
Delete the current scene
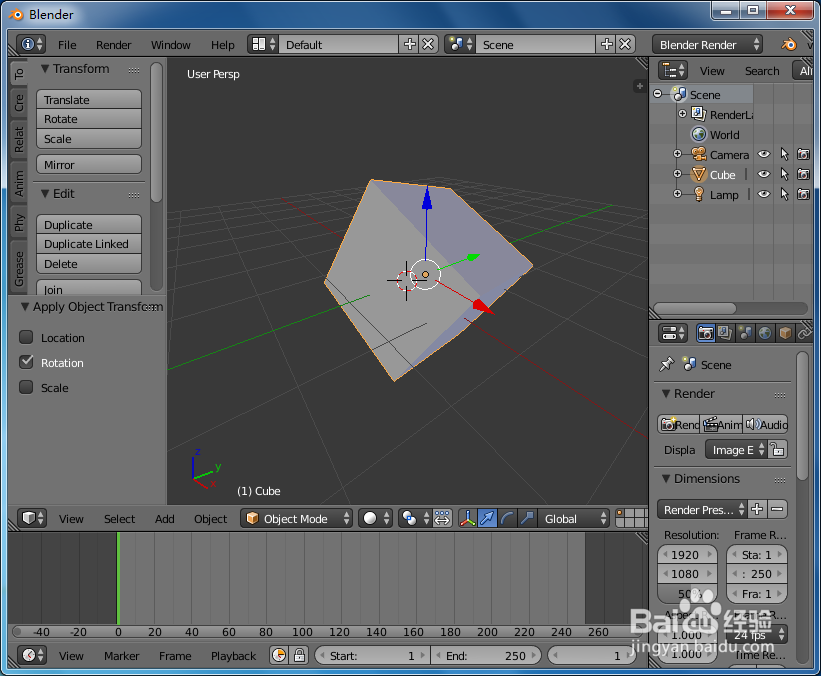coord(625,45)
